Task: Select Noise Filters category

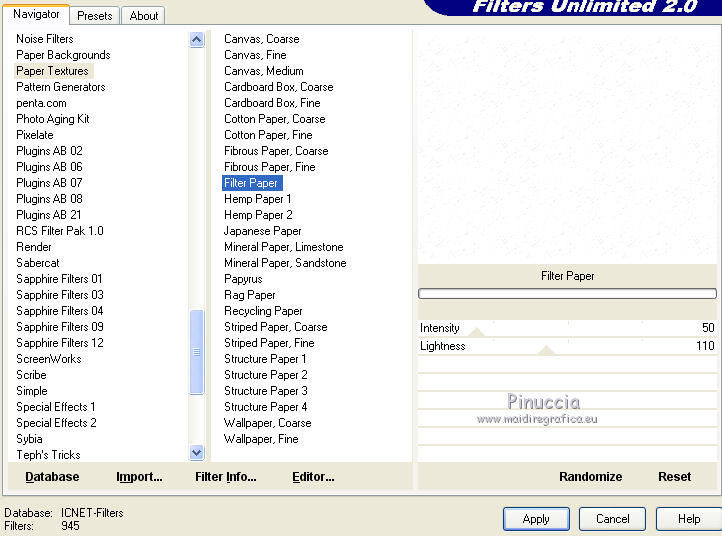Action: tap(45, 39)
